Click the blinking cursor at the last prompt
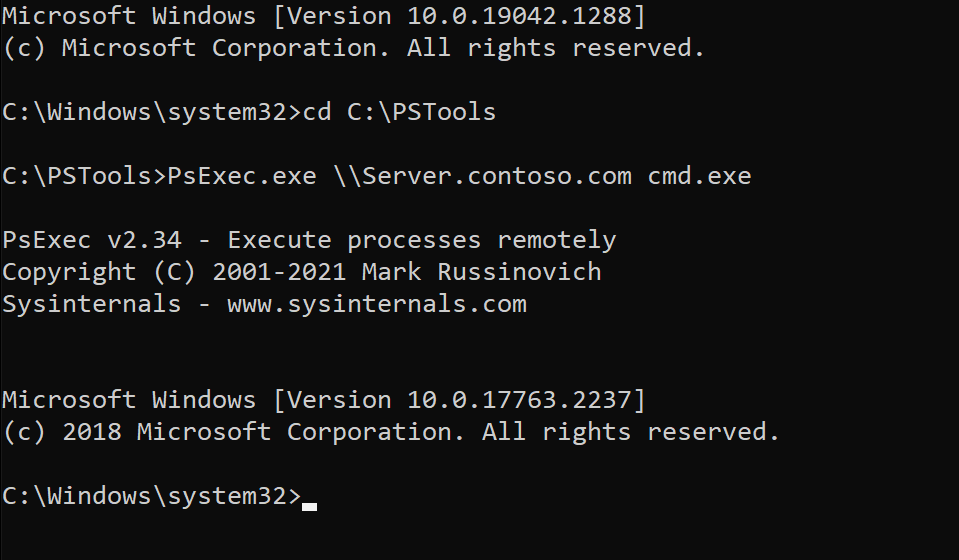 coord(309,506)
